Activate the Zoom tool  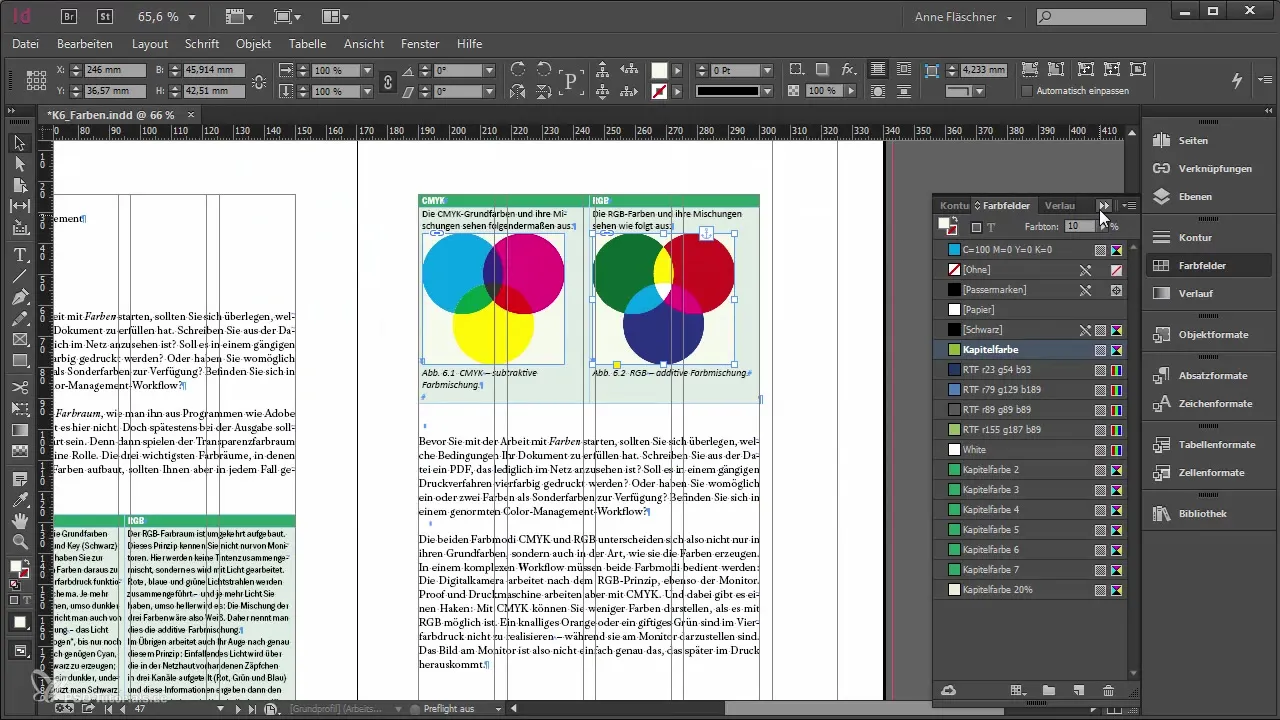[x=19, y=541]
